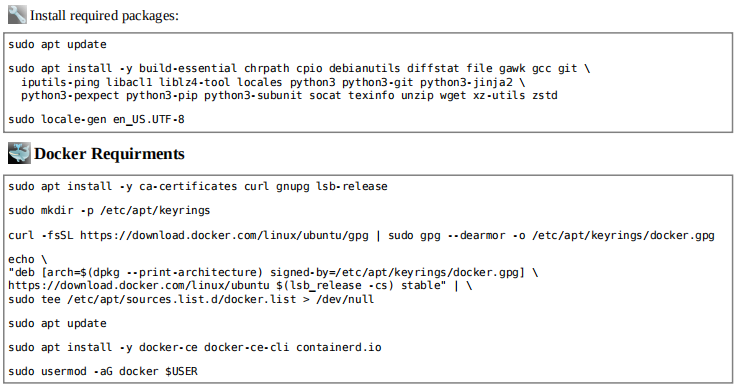
Task: Click the sudo locale-gen en_US.UTF-8 command
Action: tap(96, 119)
